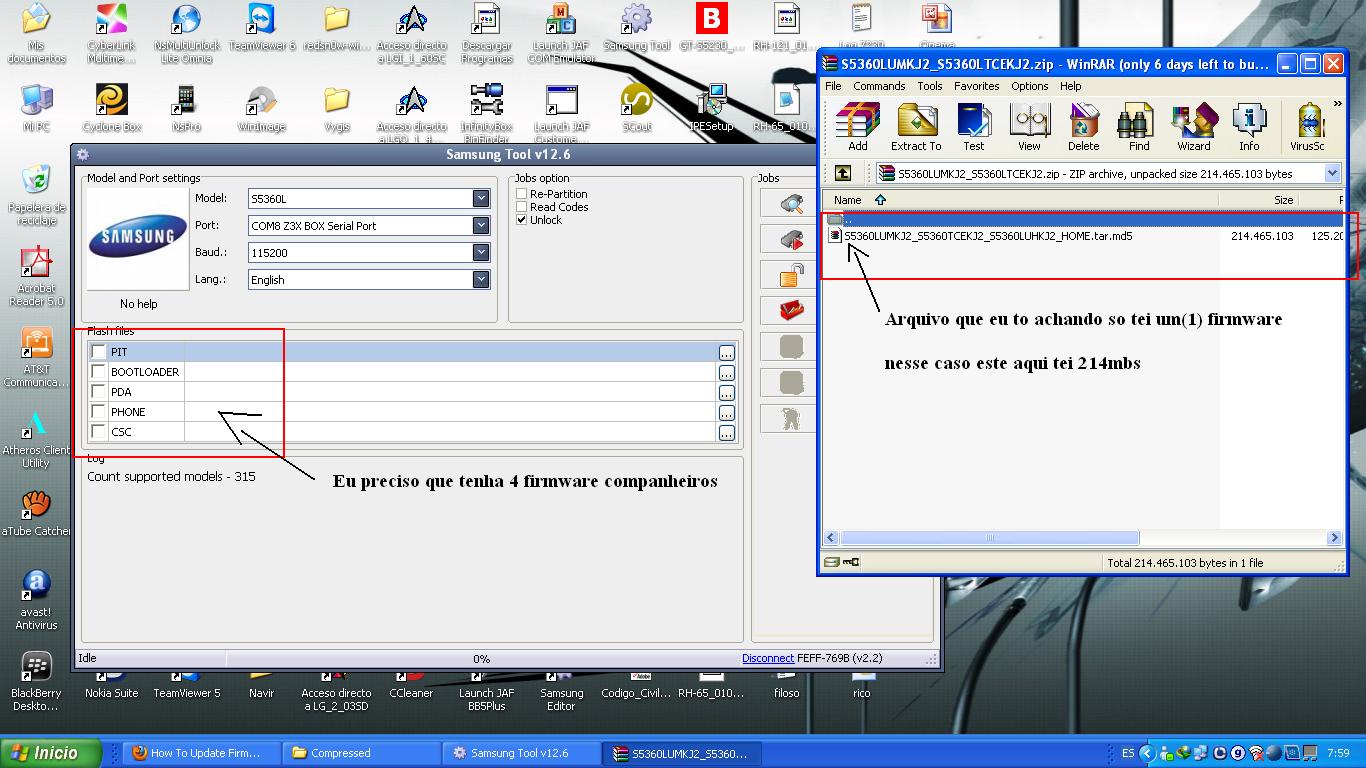Viewport: 1366px width, 768px height.
Task: Browse for CSC file with its ... button
Action: pos(726,432)
